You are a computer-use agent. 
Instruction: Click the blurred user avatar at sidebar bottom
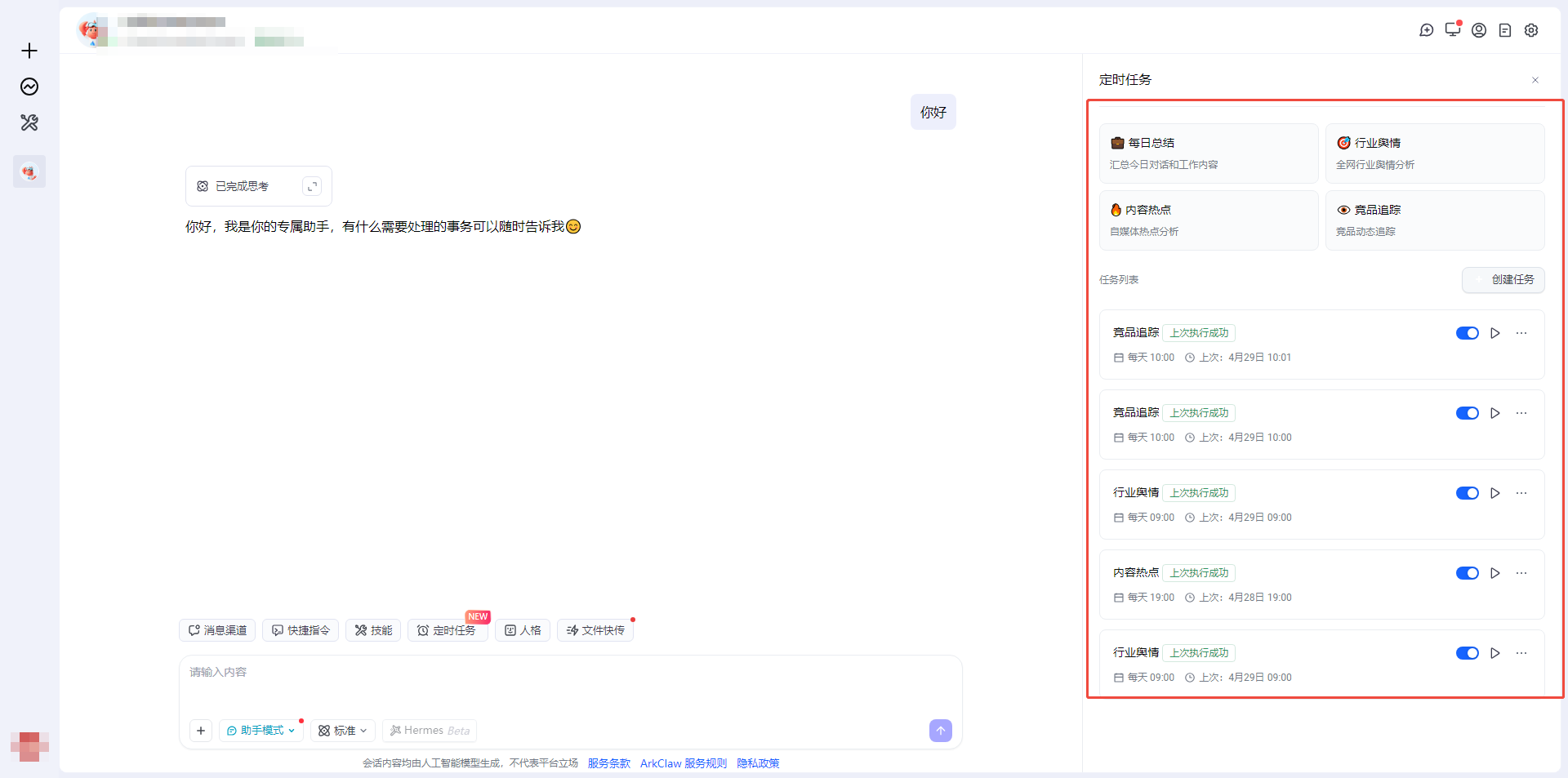pos(29,746)
